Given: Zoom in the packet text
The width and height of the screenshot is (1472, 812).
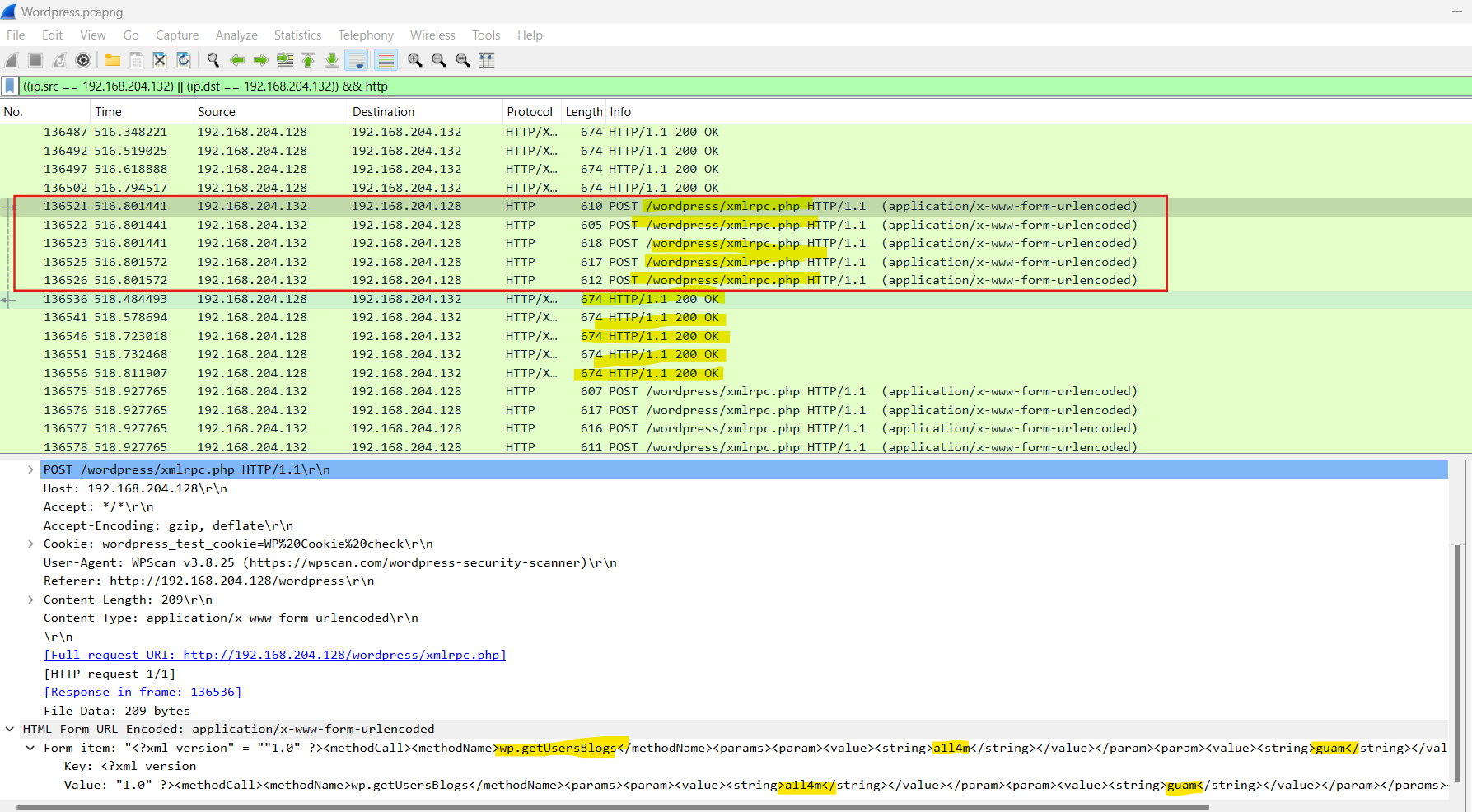Looking at the screenshot, I should [x=415, y=60].
